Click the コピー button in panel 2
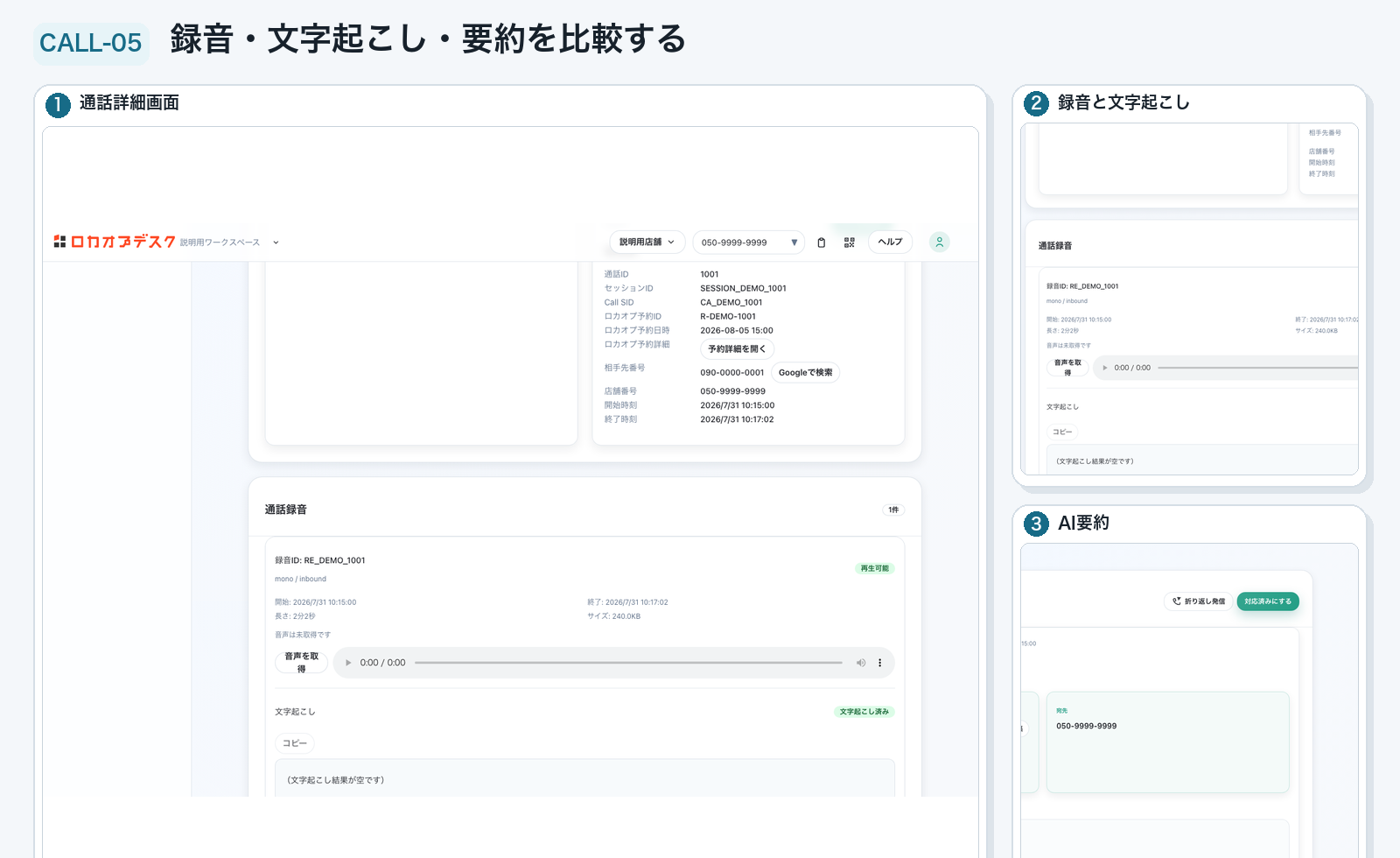This screenshot has width=1400, height=858. [x=1062, y=432]
